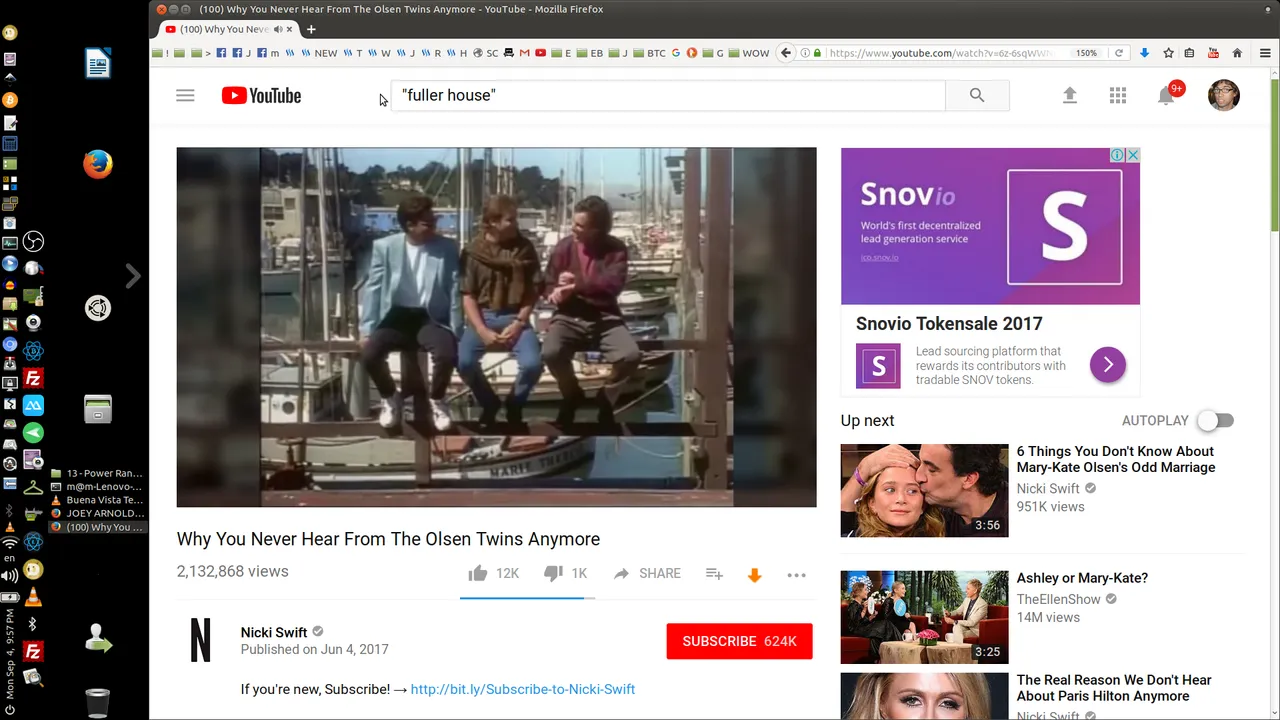Mute the tab's audio speaker icon
1280x720 pixels.
tap(277, 29)
